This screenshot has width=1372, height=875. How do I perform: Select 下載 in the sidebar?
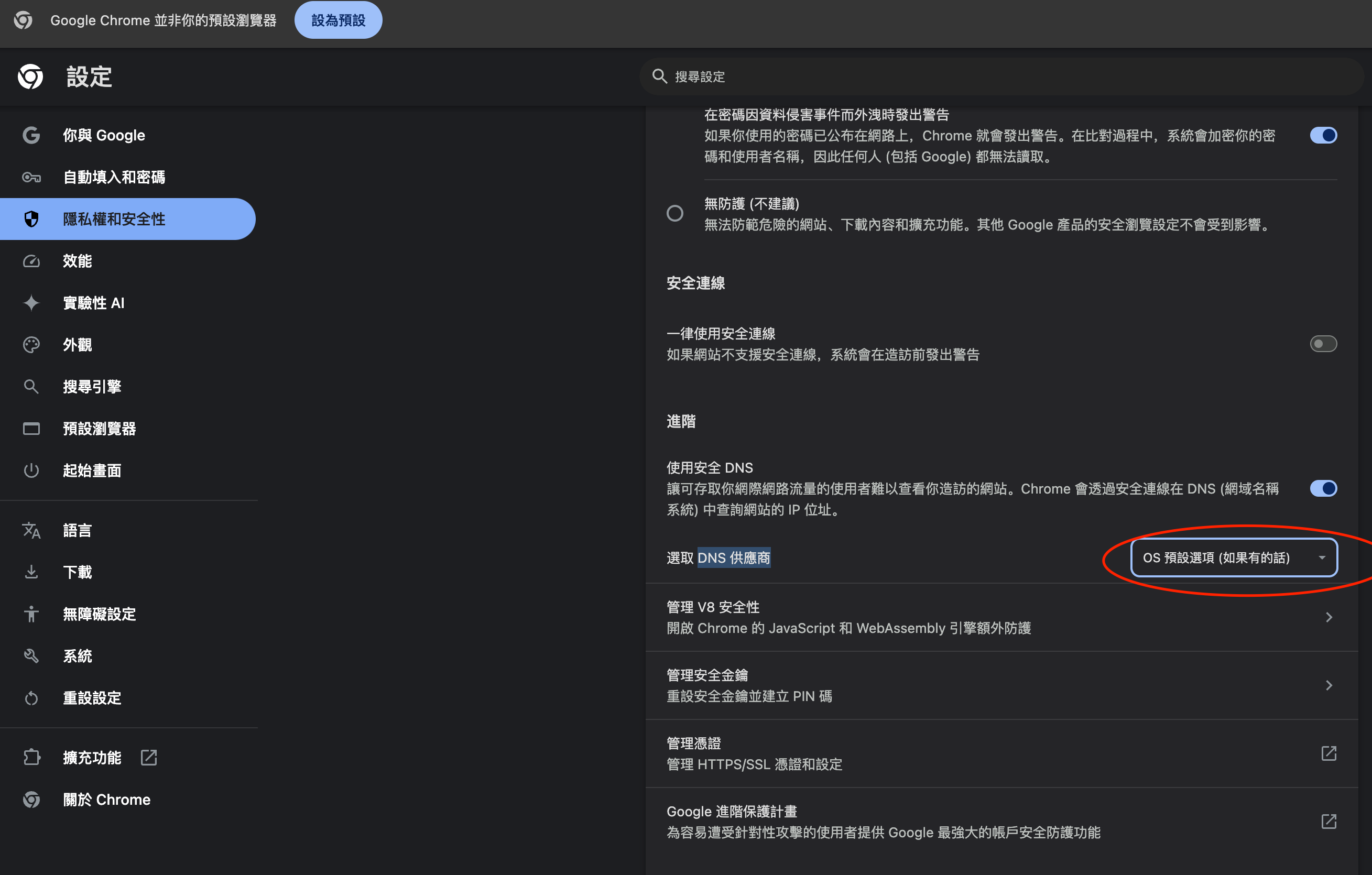click(128, 572)
